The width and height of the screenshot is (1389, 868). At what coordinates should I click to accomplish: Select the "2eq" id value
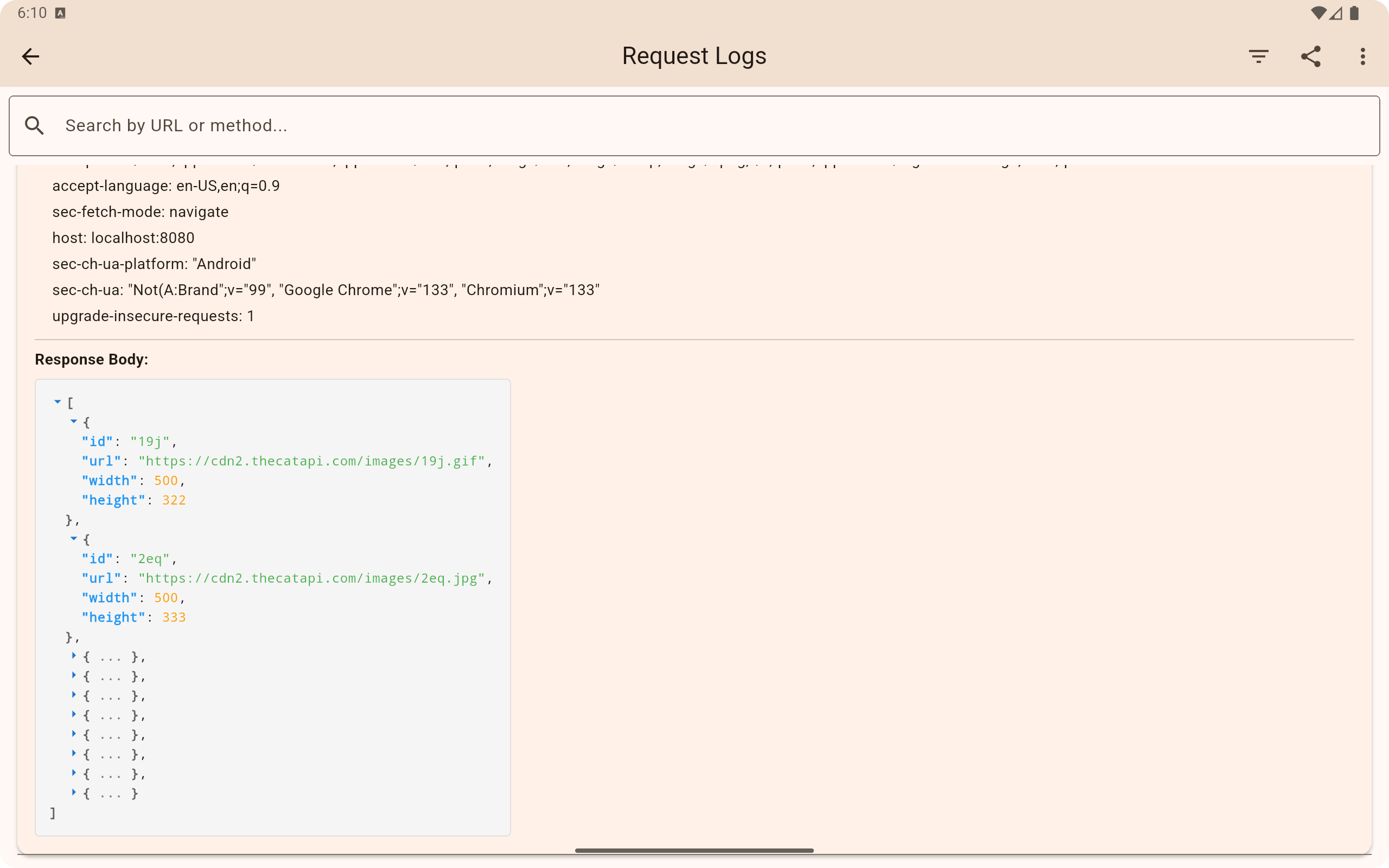click(150, 559)
